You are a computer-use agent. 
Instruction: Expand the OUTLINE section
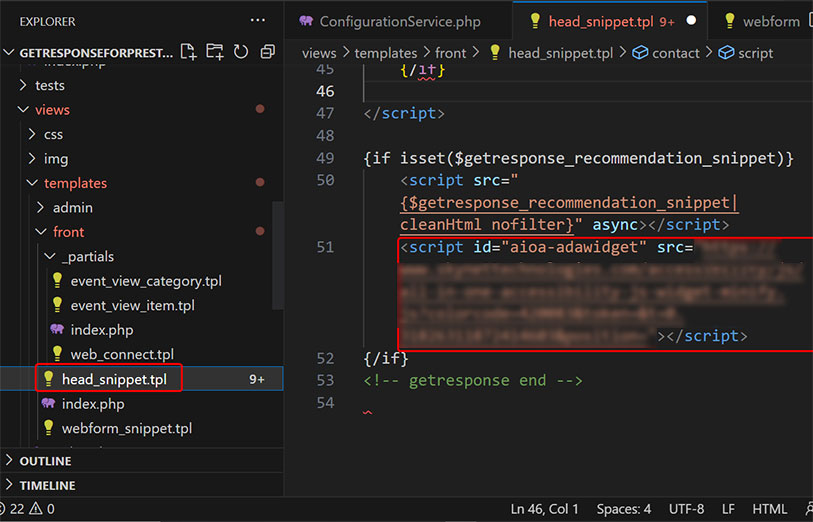coord(46,461)
